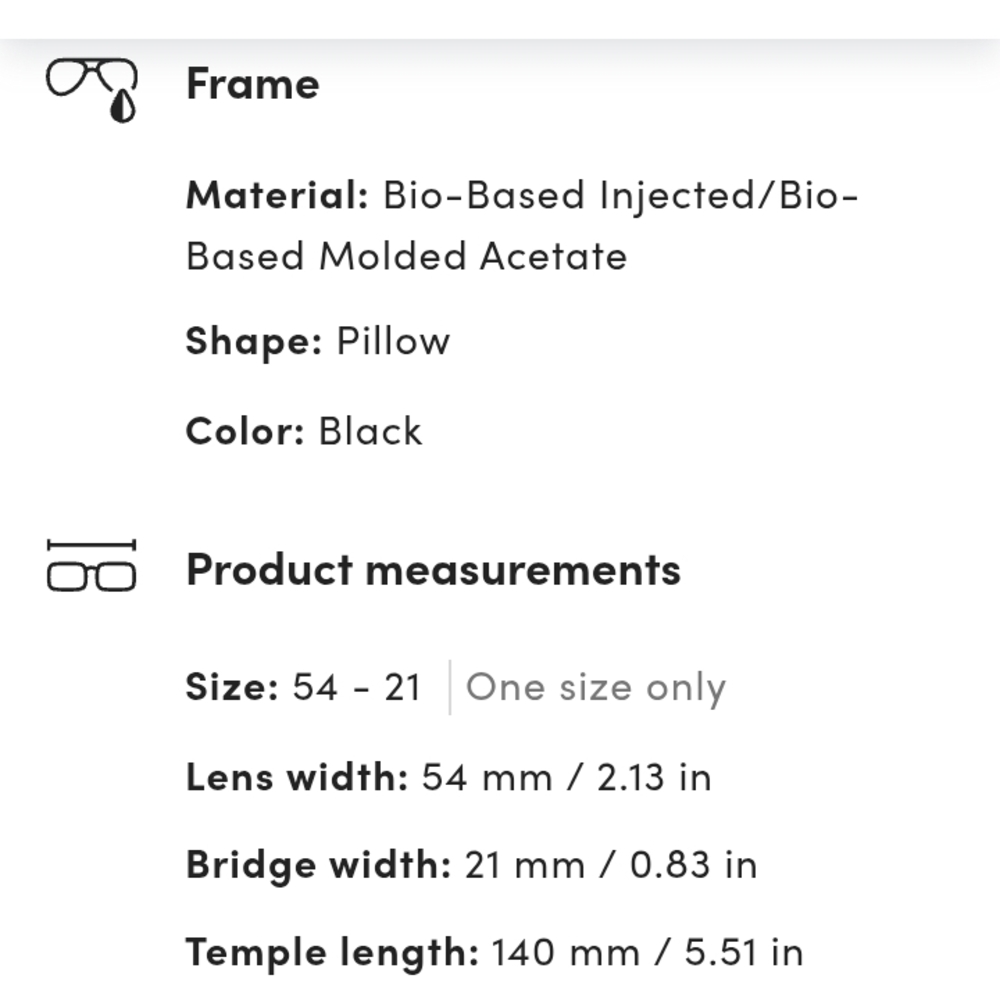Select the Frame section heading
This screenshot has height=1000, width=1000.
pyautogui.click(x=252, y=84)
